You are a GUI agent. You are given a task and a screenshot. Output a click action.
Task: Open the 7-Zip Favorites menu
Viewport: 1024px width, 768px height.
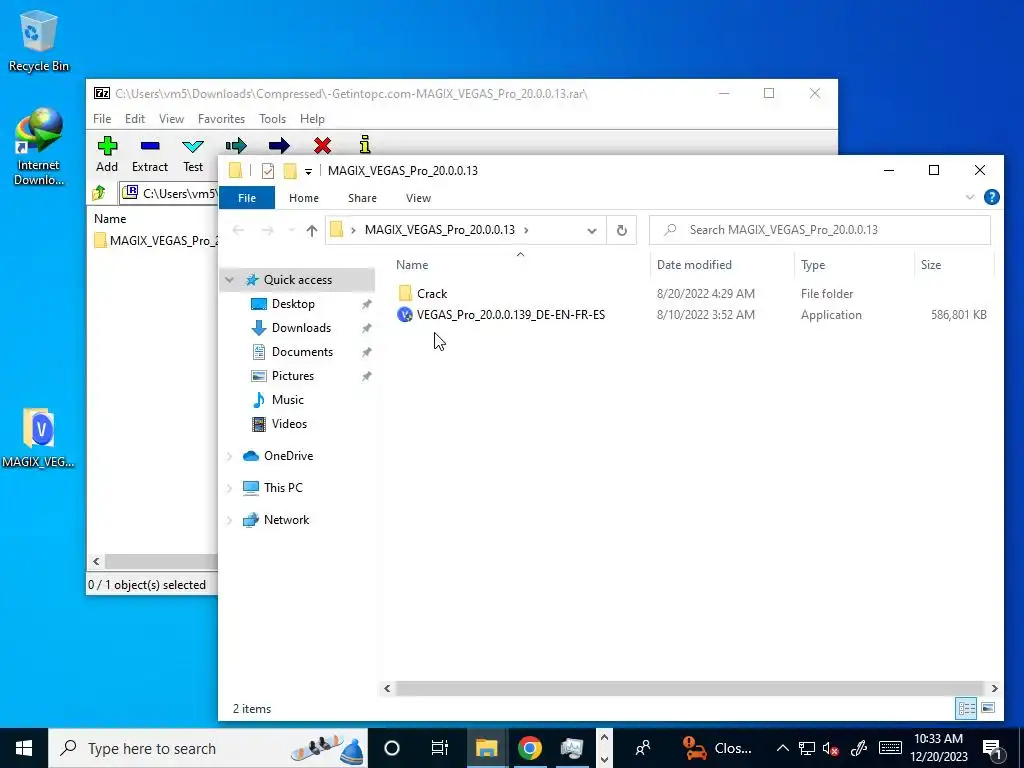pyautogui.click(x=221, y=119)
